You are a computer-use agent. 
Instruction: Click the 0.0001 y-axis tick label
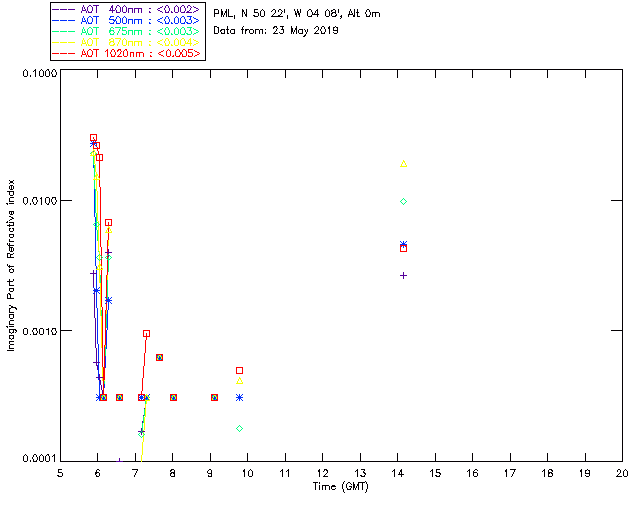40,458
